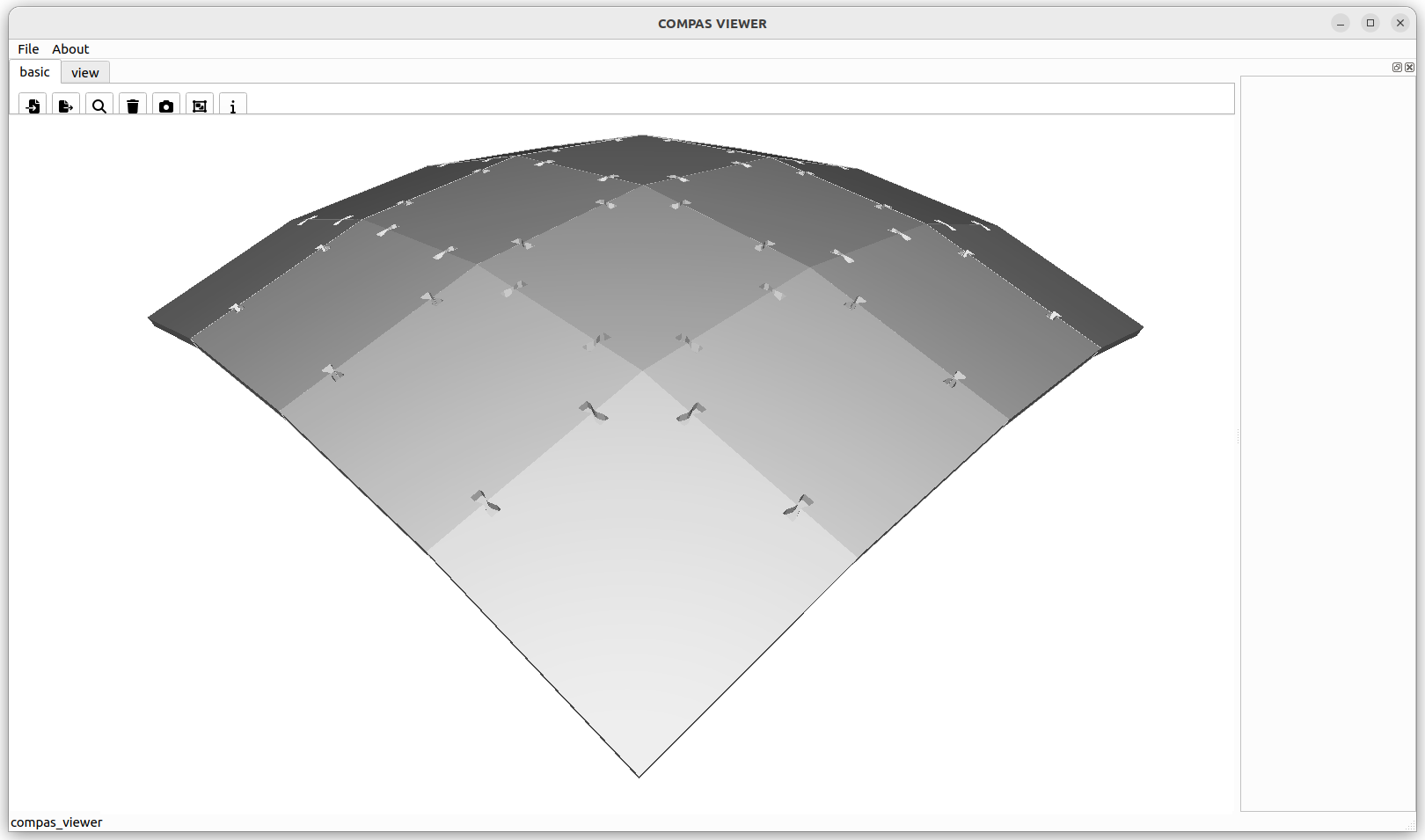
Task: Open the About menu
Action: point(70,49)
